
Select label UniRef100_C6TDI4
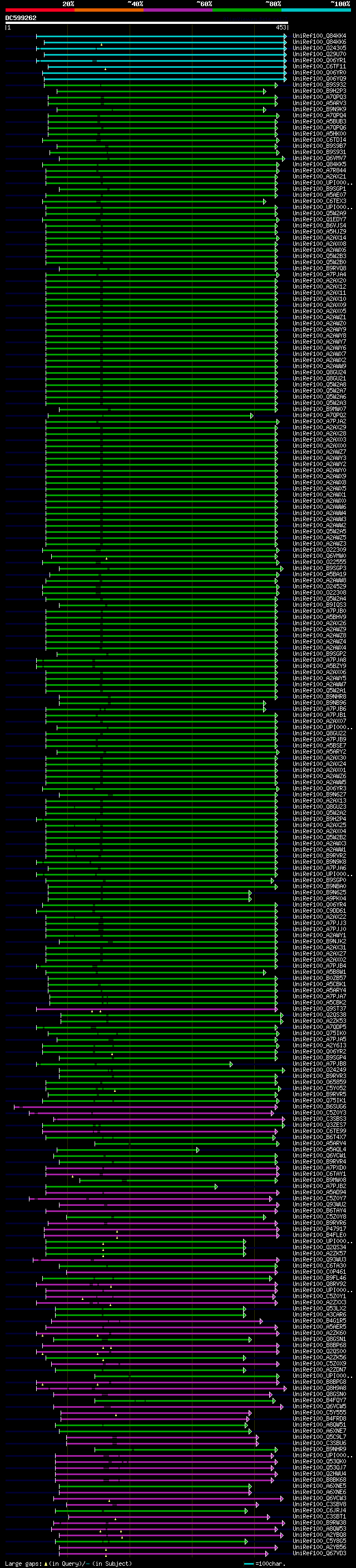(319, 140)
